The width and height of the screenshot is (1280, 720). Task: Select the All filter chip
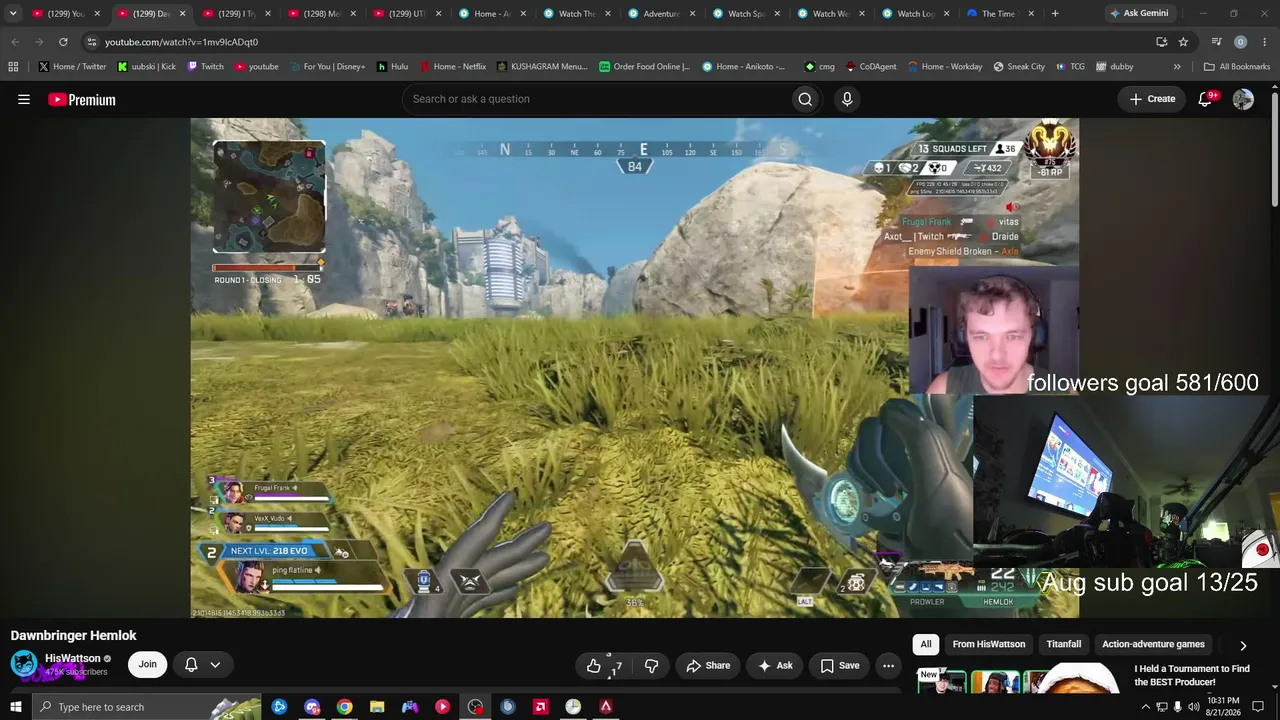tap(926, 645)
